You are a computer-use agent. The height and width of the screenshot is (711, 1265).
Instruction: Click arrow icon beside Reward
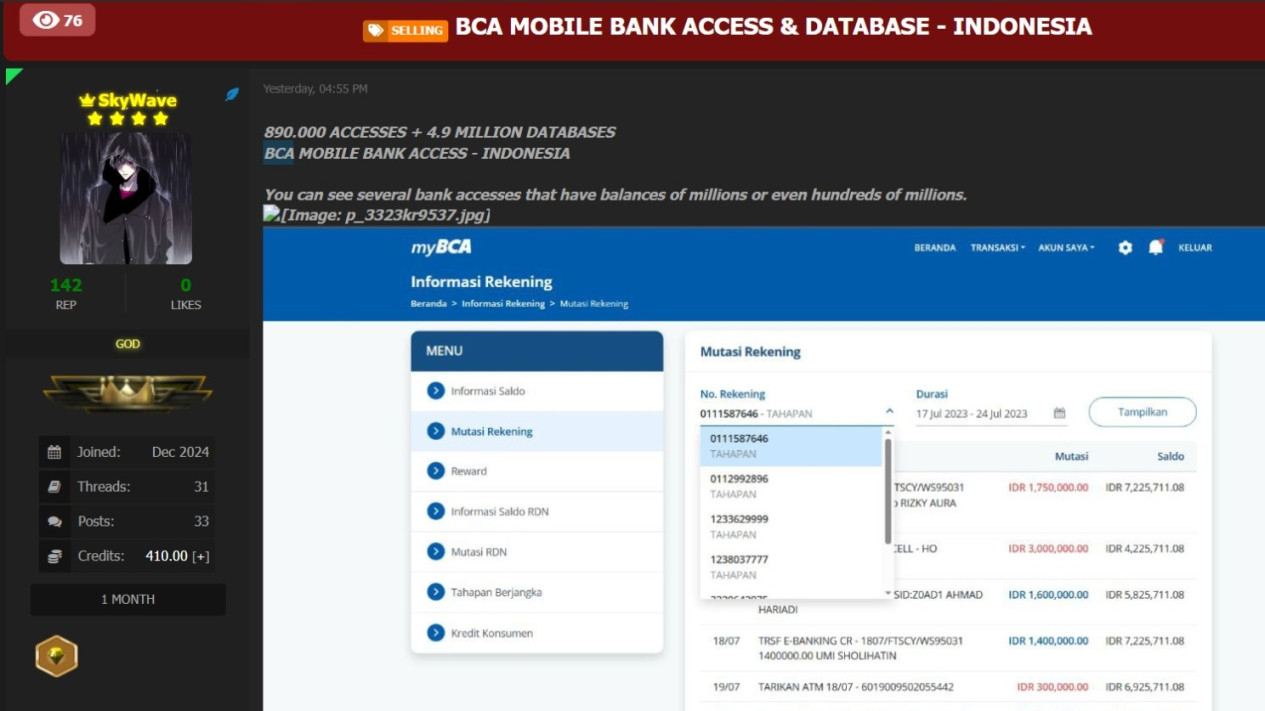point(436,471)
